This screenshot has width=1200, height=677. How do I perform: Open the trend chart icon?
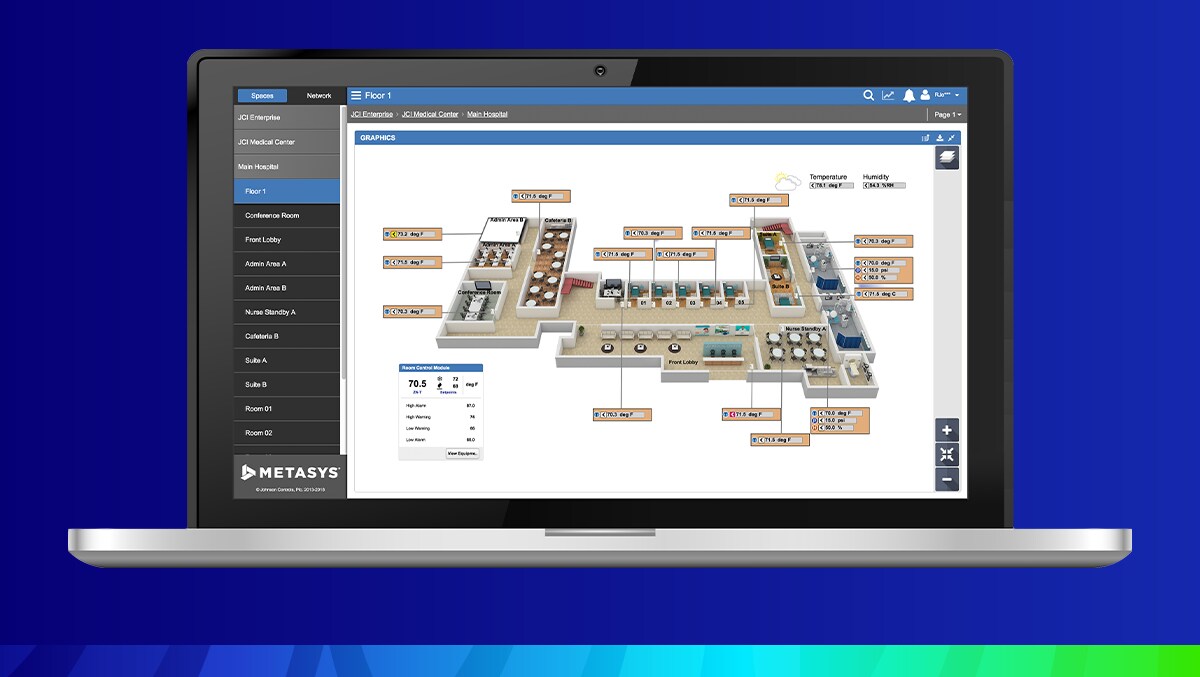coord(888,96)
